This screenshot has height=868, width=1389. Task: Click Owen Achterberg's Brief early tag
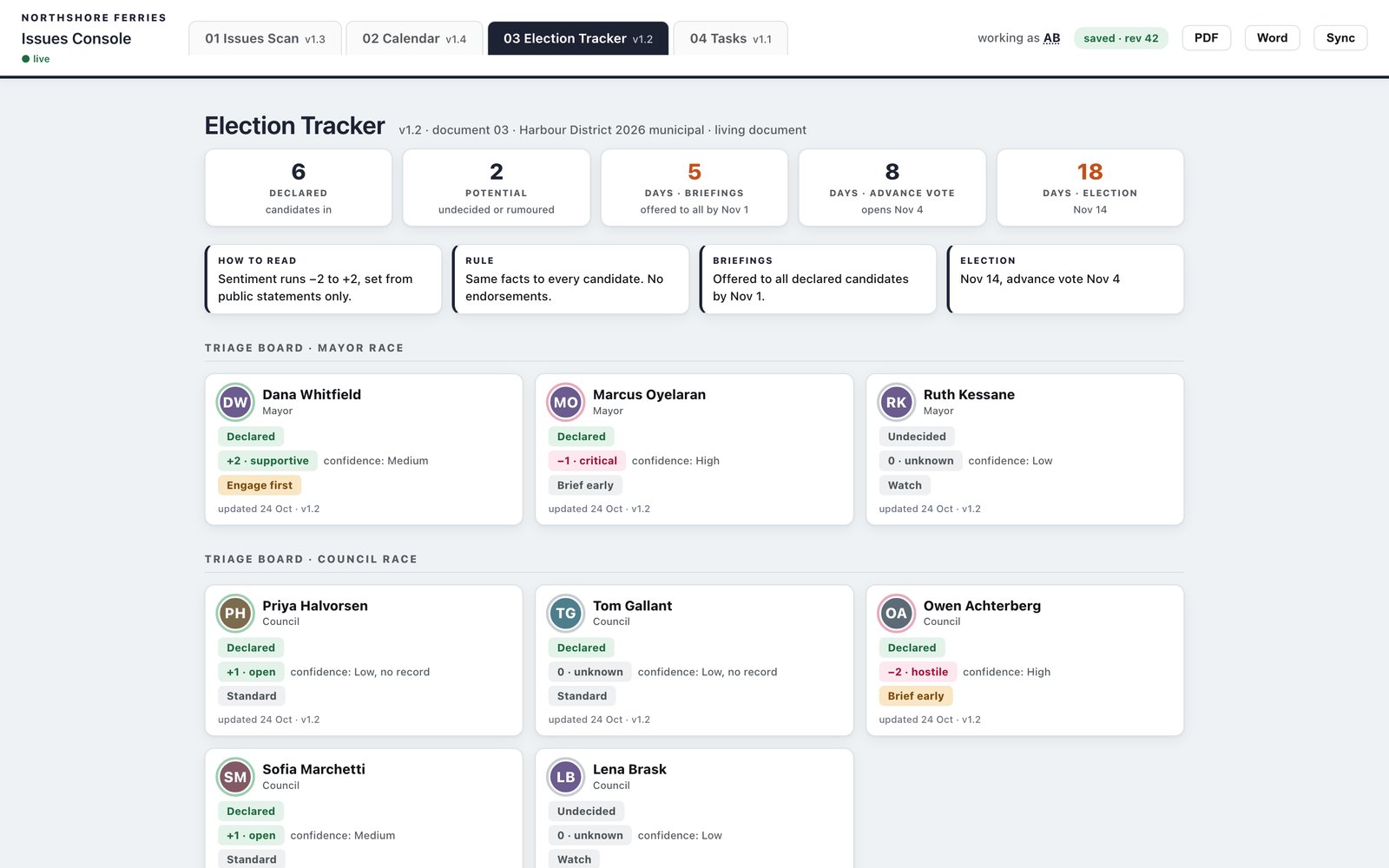916,696
